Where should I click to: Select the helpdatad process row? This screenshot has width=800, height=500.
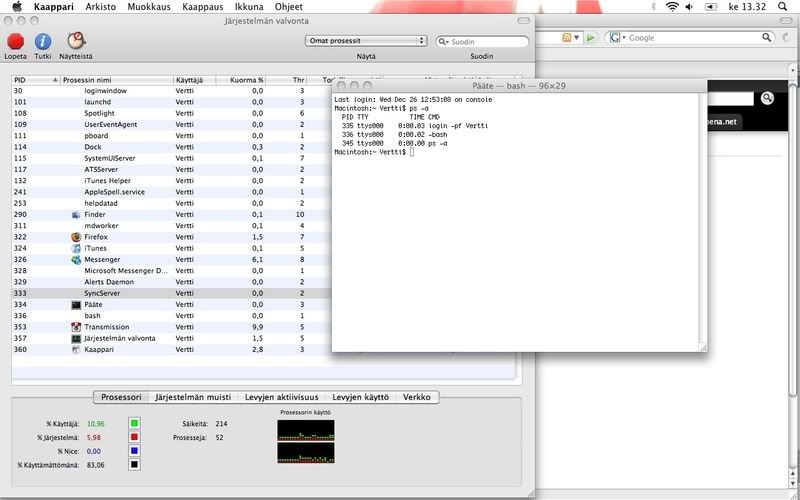click(171, 204)
